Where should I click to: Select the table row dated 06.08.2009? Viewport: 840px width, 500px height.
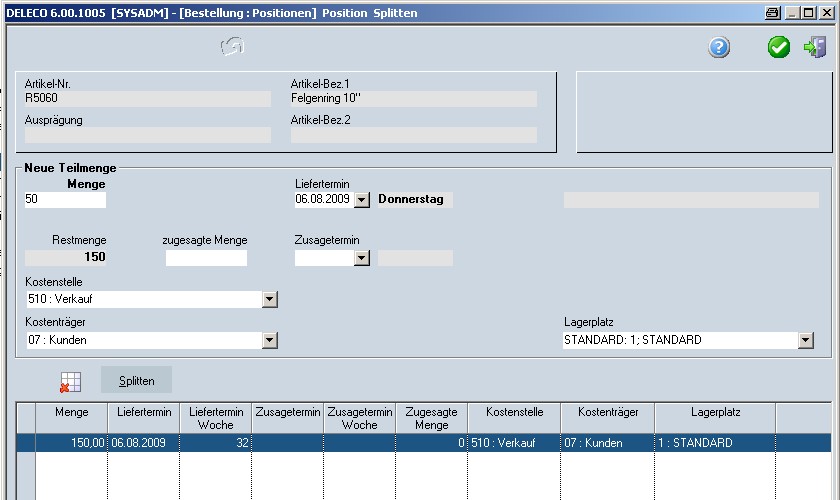coord(400,443)
